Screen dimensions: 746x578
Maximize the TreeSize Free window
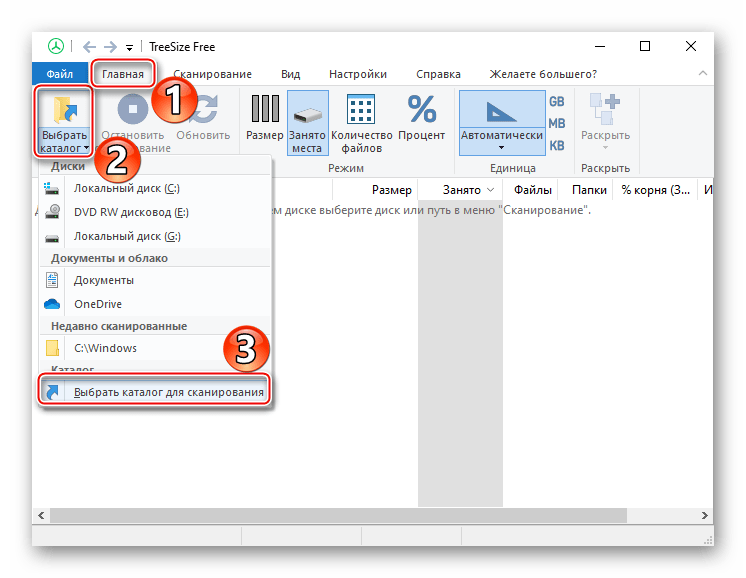645,46
